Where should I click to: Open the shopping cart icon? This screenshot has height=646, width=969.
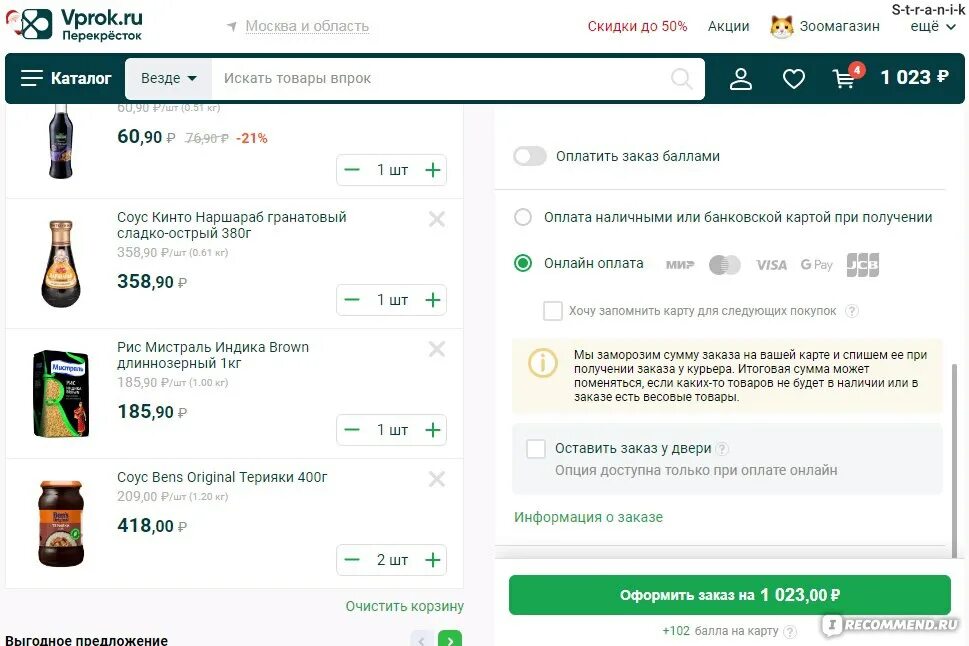847,78
